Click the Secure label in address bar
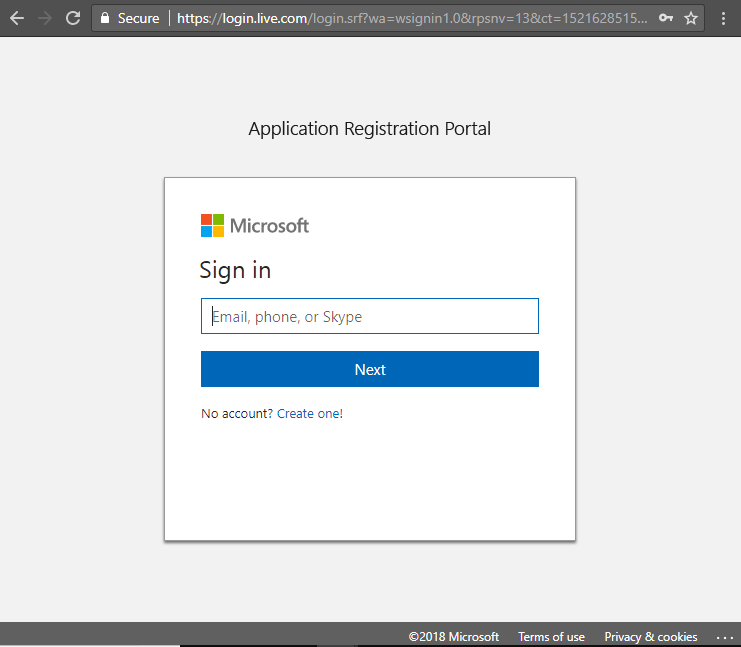Image resolution: width=741 pixels, height=647 pixels. 138,18
